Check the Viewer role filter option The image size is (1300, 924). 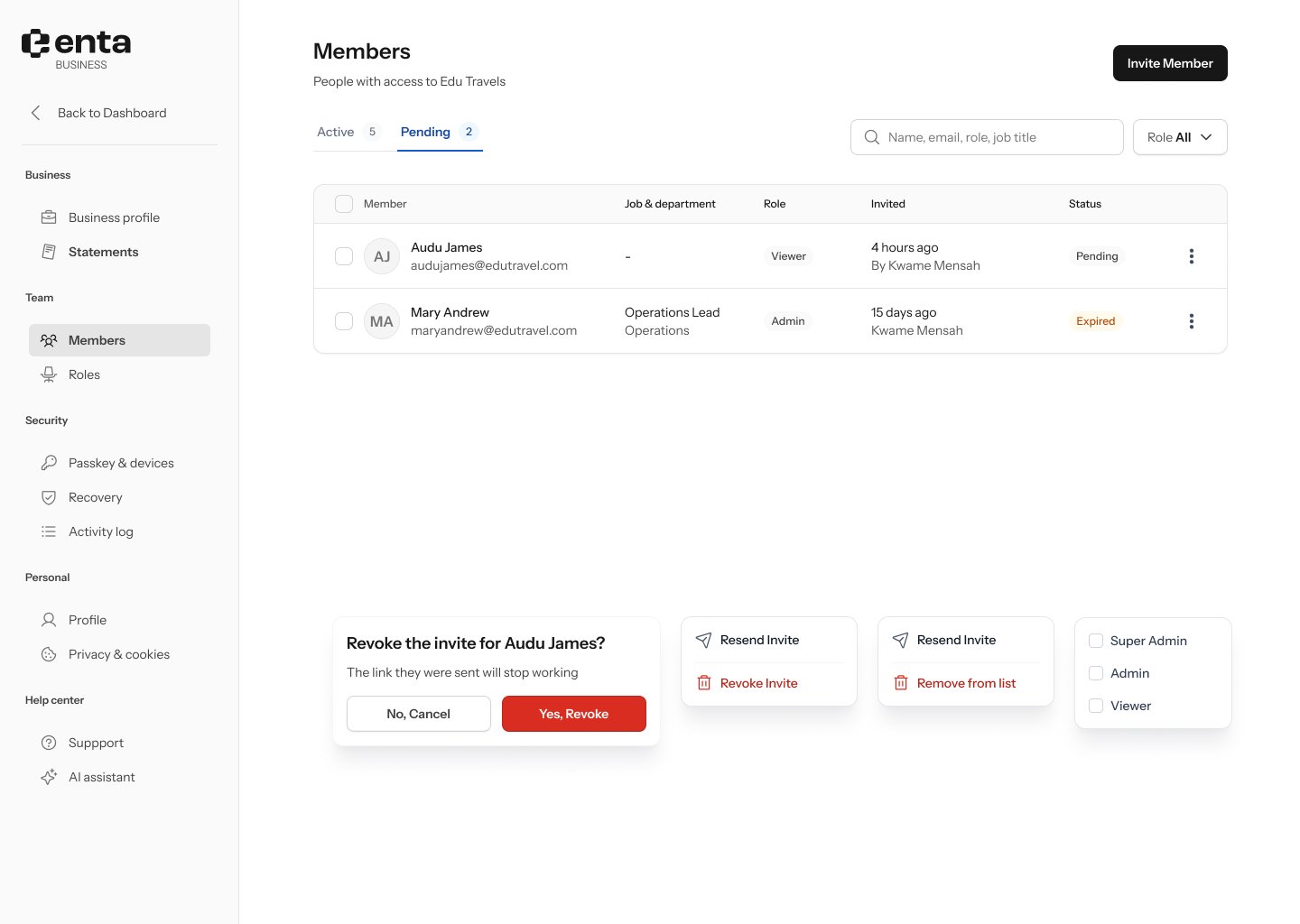point(1096,706)
